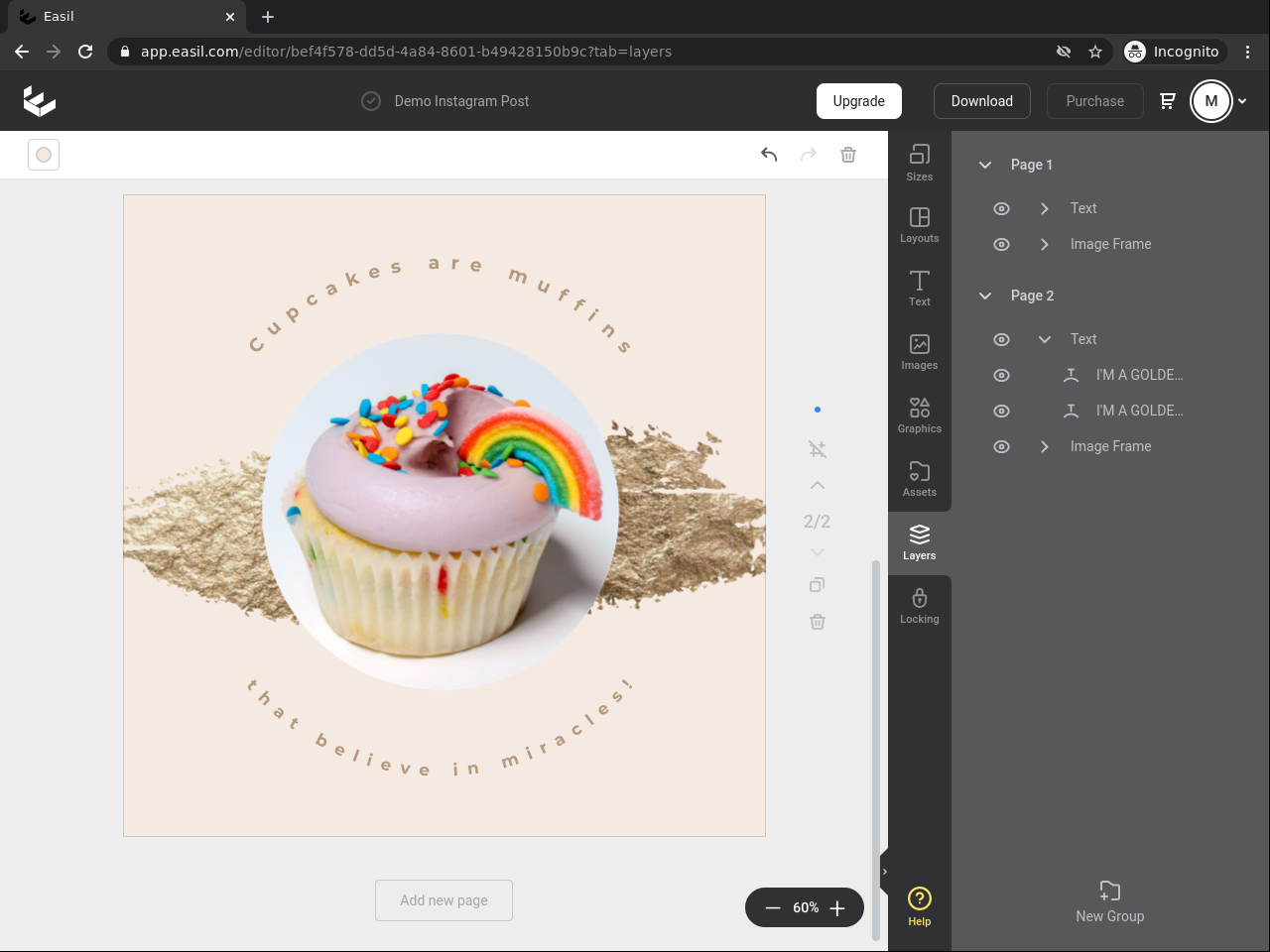Click the redo arrow icon
The height and width of the screenshot is (952, 1270).
(809, 155)
